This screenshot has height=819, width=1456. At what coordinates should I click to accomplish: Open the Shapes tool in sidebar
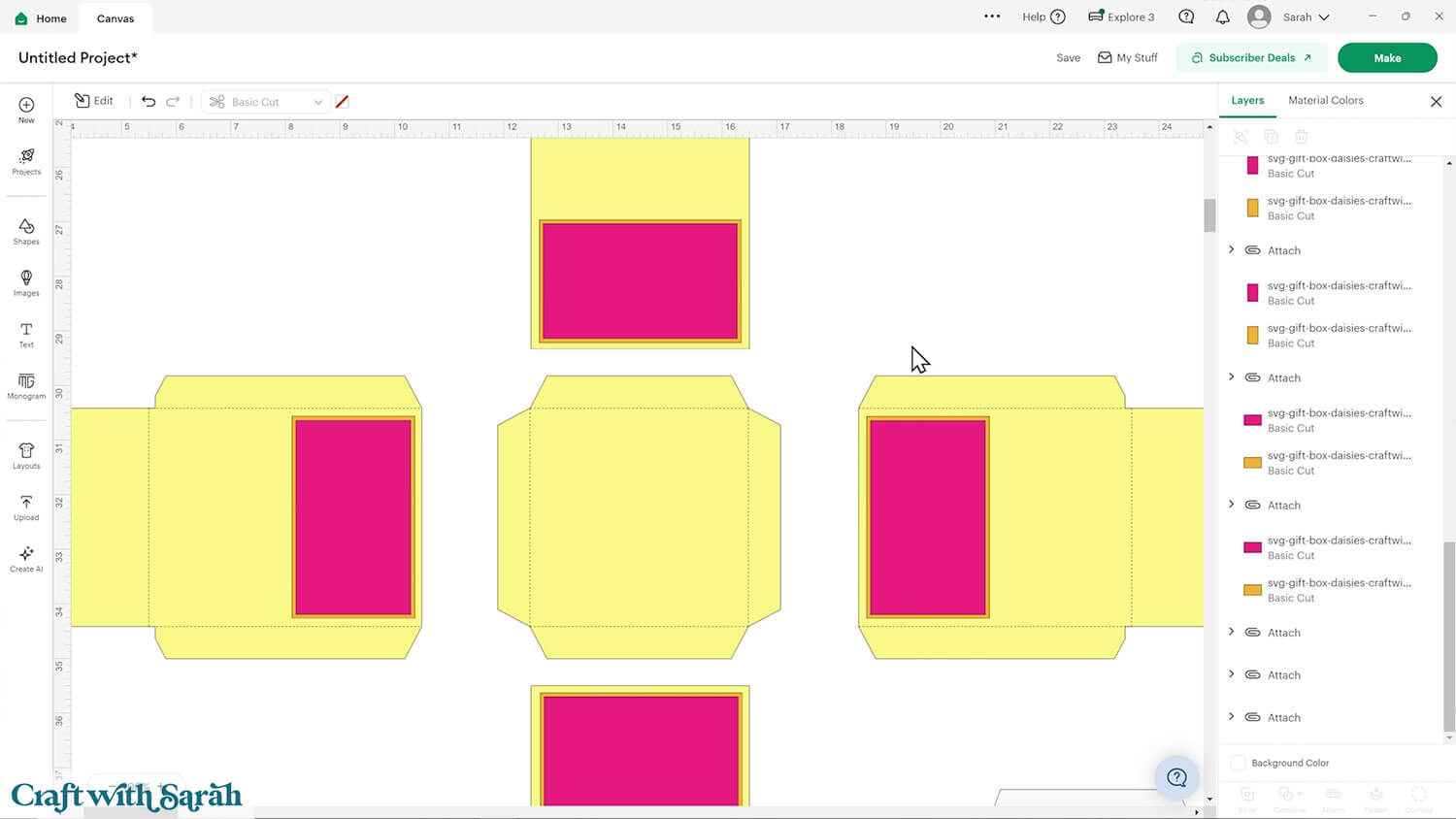click(26, 231)
